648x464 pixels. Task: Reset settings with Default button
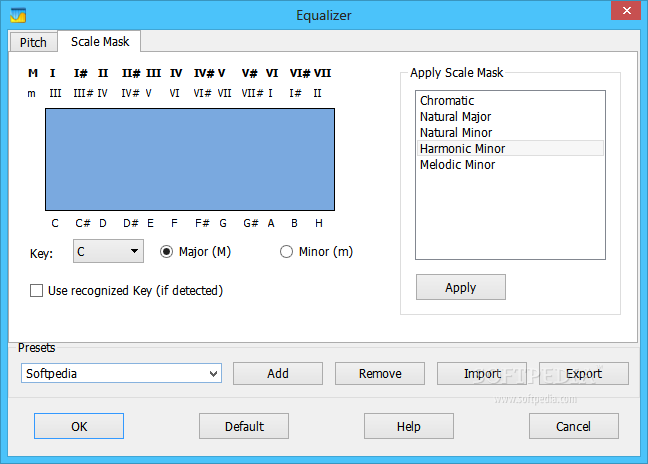(244, 426)
